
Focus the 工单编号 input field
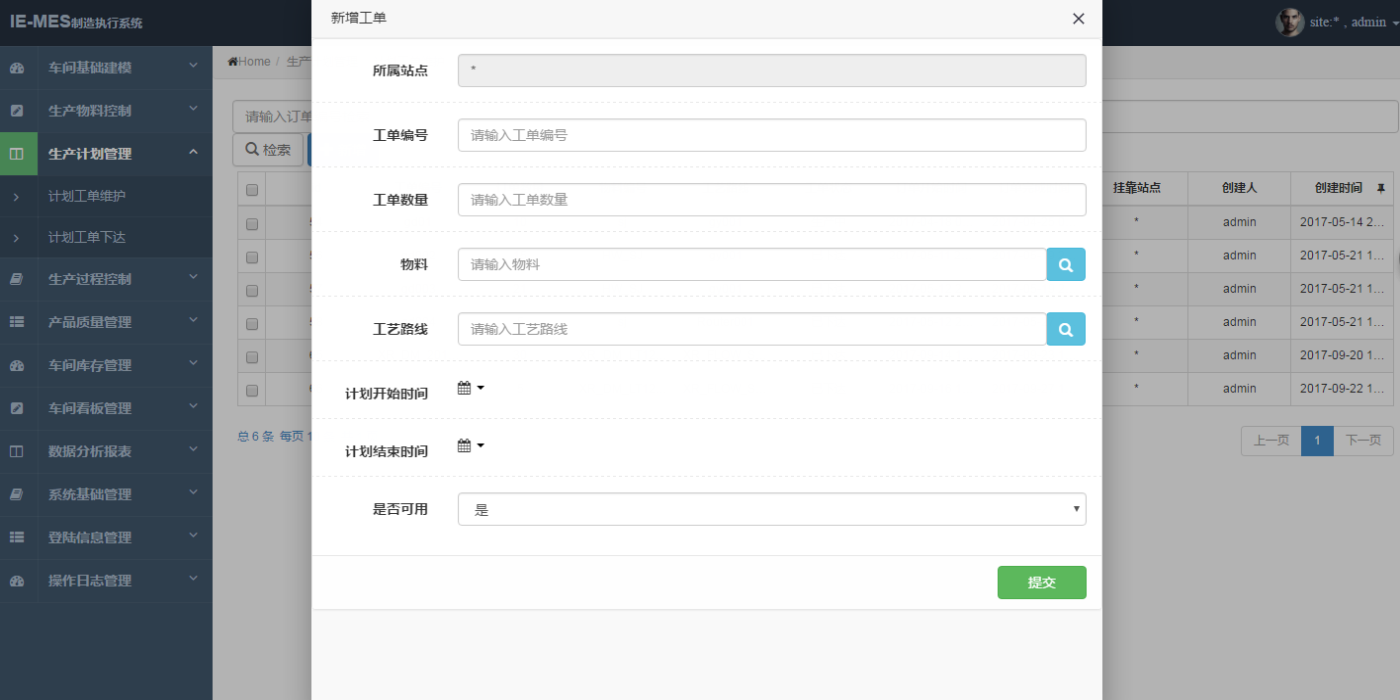(x=771, y=135)
